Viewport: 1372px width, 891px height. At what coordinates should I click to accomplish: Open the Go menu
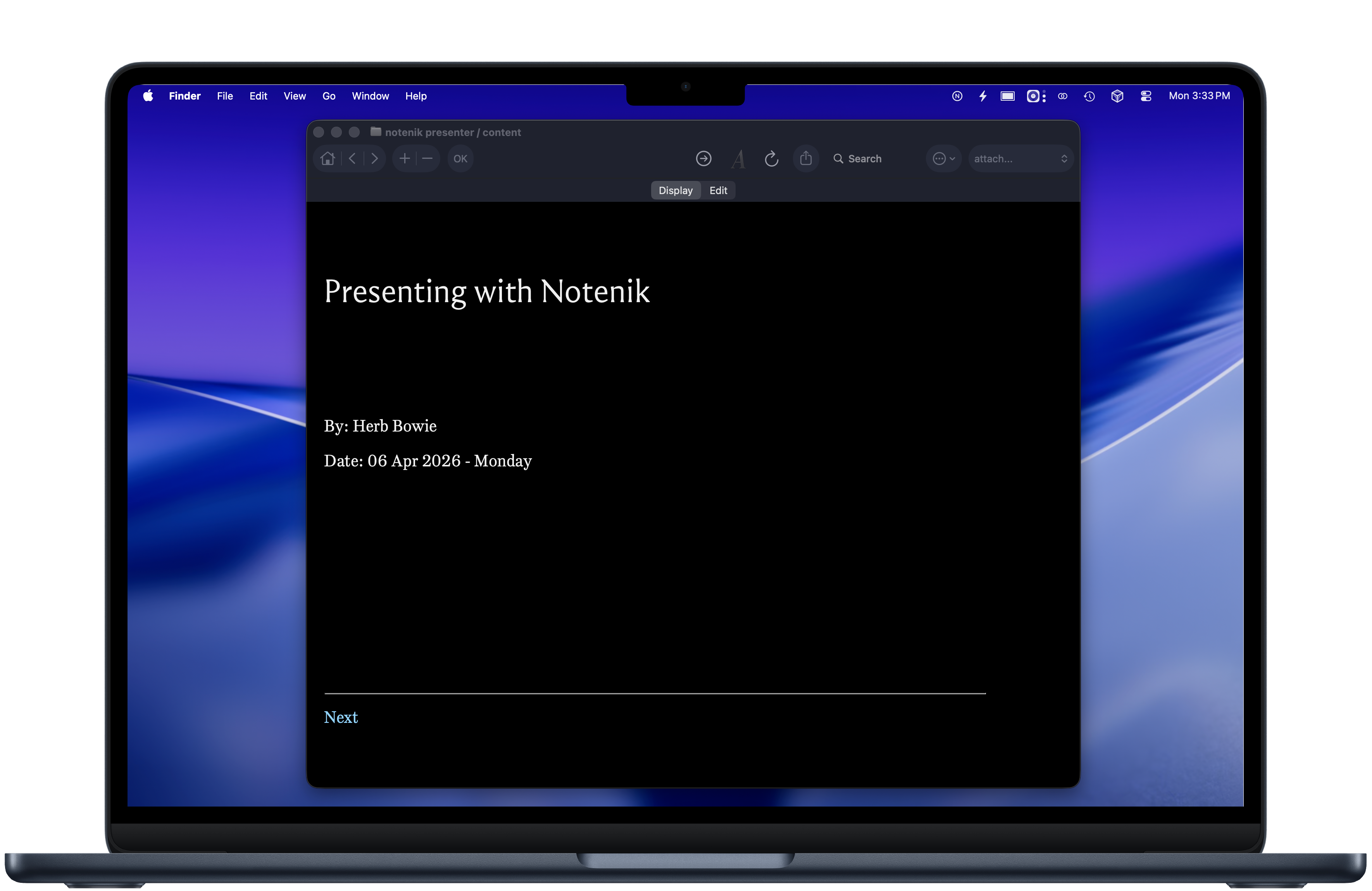[329, 96]
